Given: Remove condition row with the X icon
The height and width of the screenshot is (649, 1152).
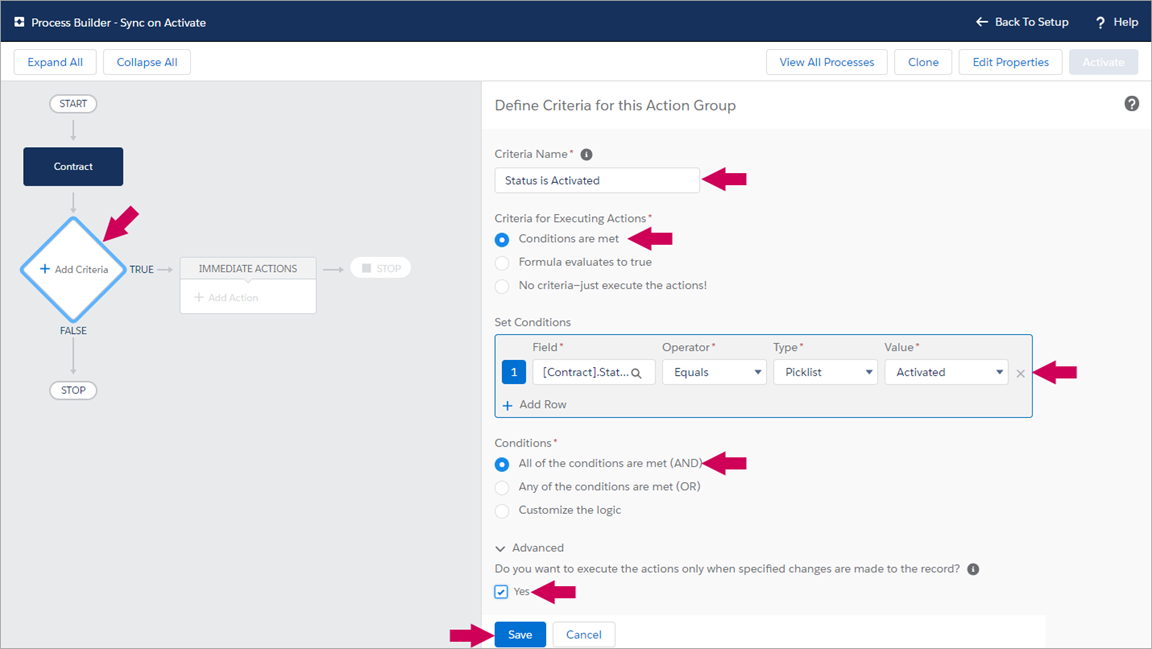Looking at the screenshot, I should (x=1020, y=373).
